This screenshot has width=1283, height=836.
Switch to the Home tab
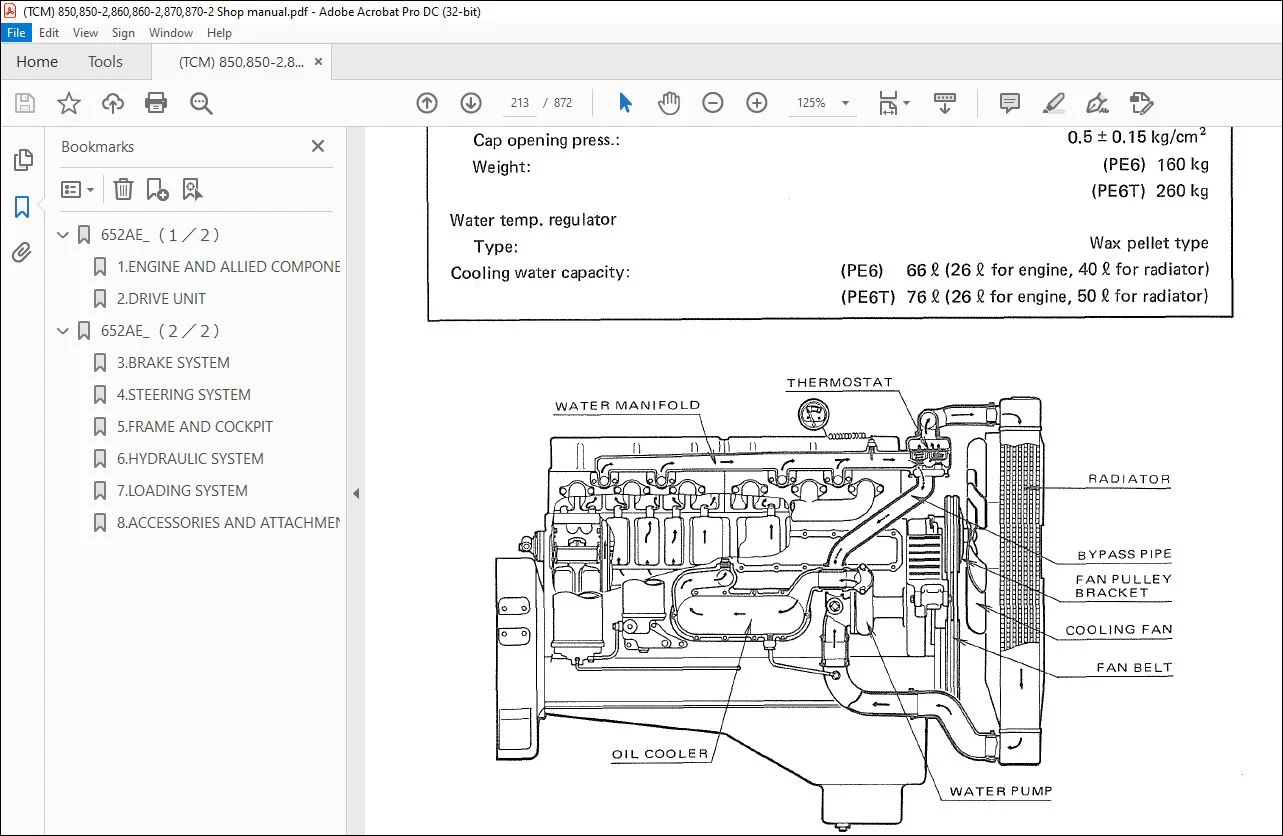[37, 62]
